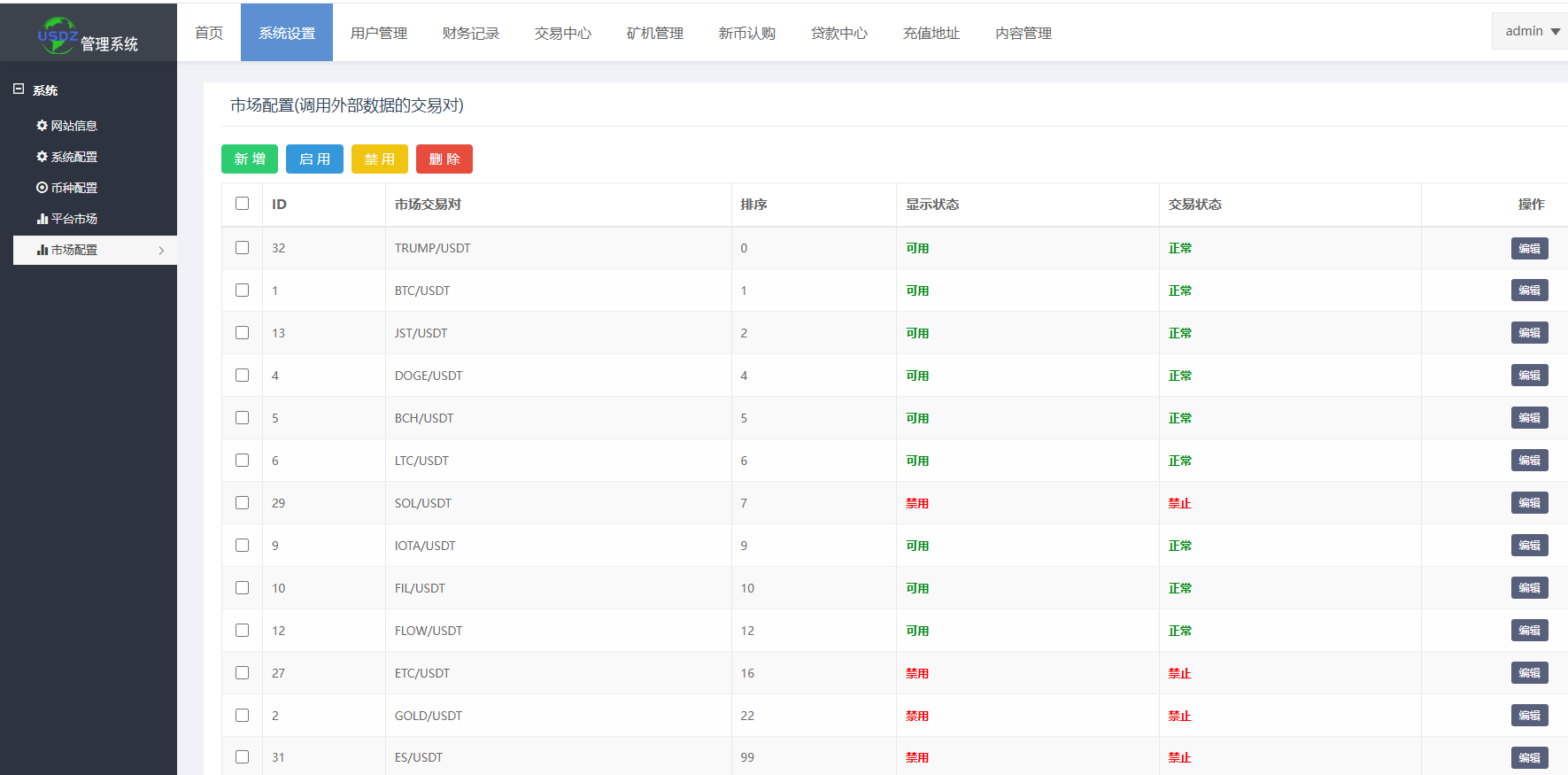Click the gear icon beside 系统配置
1568x775 pixels.
click(42, 157)
